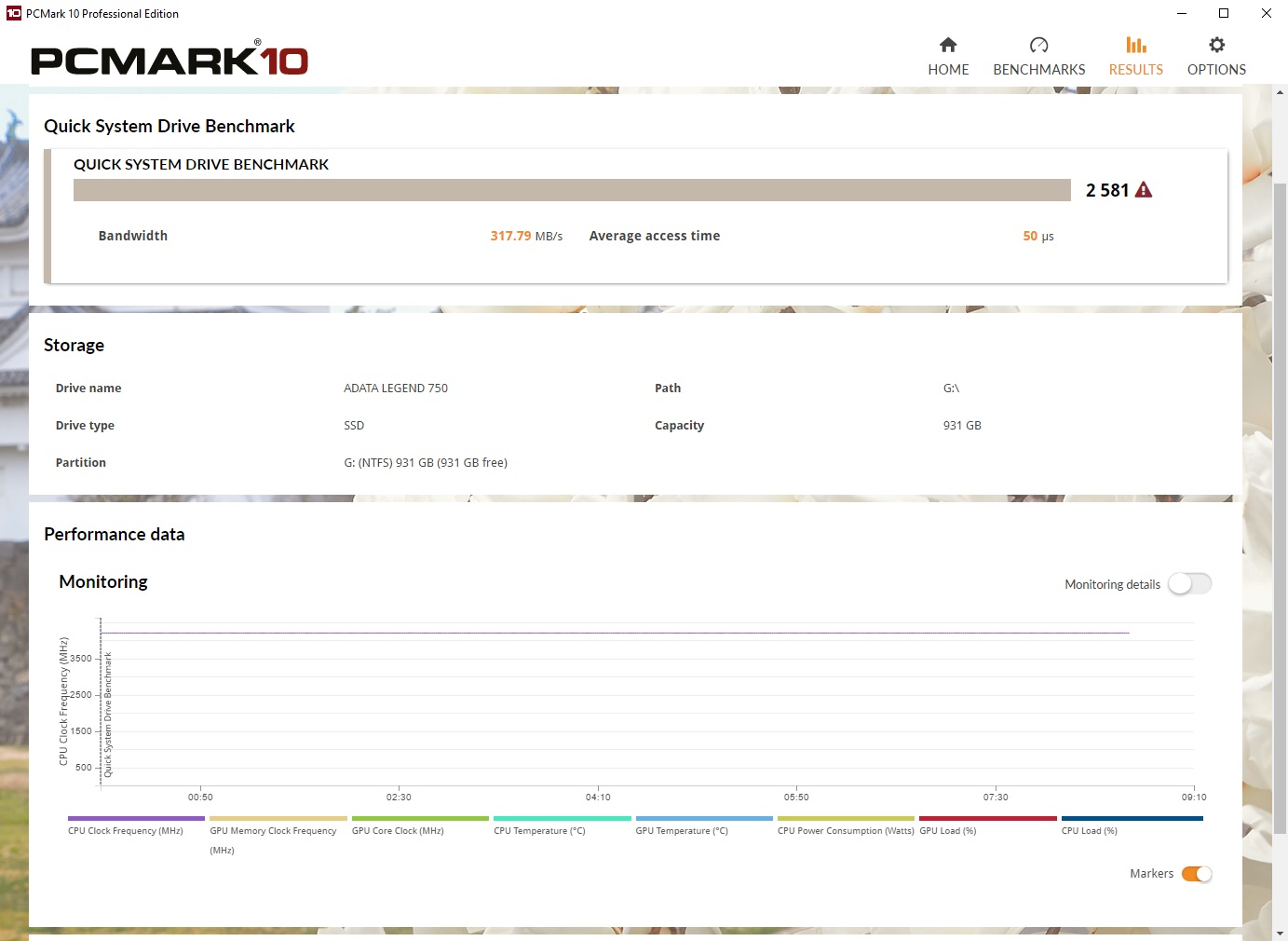Click the Results bar chart icon
The image size is (1288, 941).
[x=1136, y=45]
